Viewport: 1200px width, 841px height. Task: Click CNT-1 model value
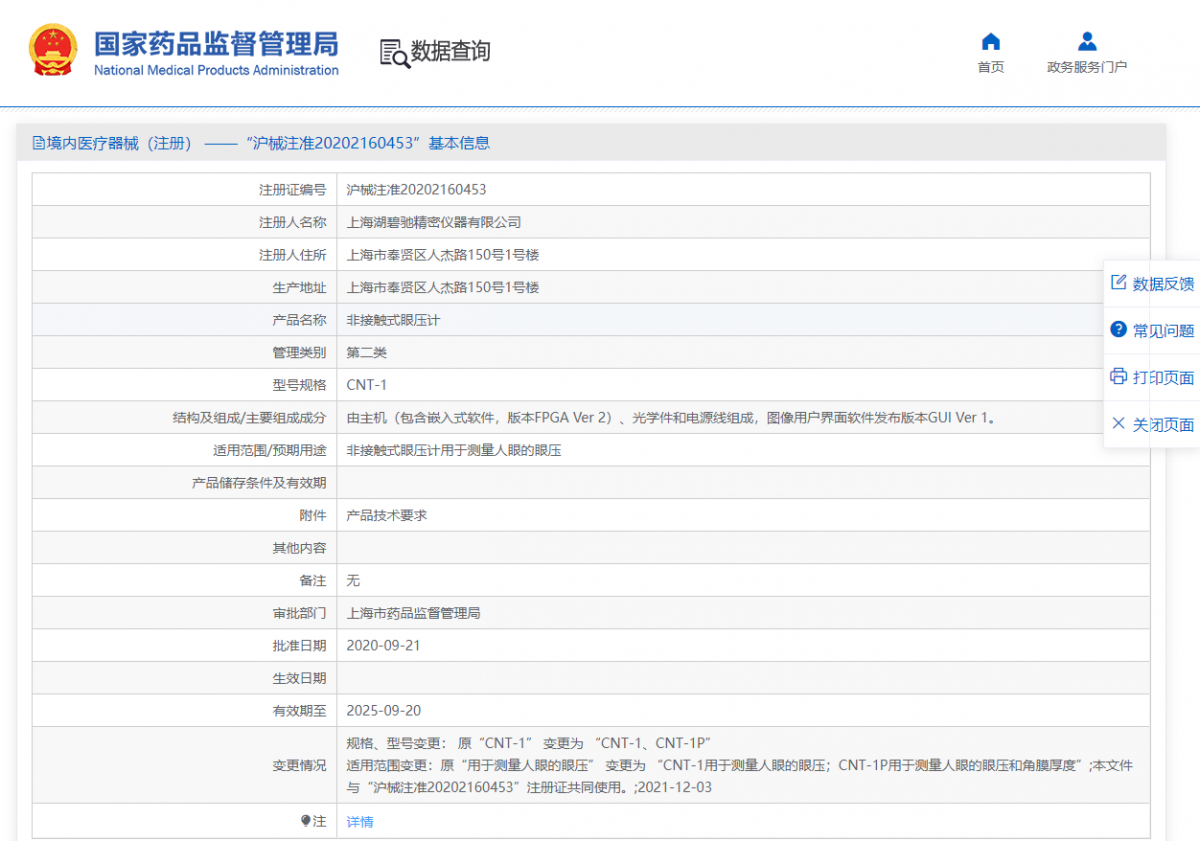366,385
